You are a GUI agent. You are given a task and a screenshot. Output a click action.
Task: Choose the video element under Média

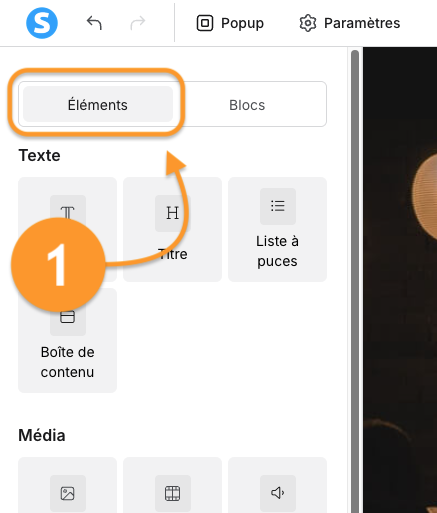click(172, 485)
